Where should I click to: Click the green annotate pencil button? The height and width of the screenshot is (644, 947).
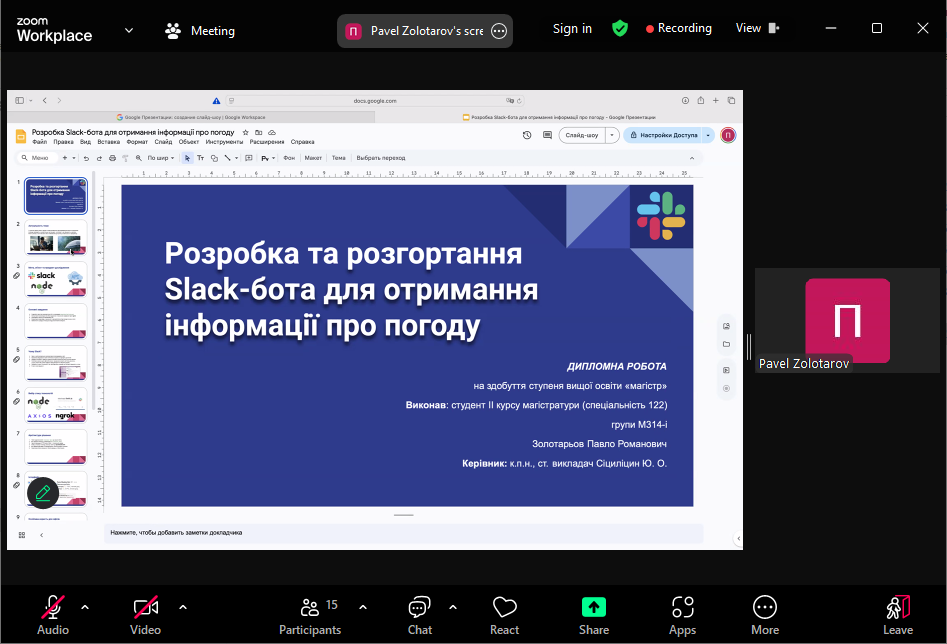pos(42,493)
